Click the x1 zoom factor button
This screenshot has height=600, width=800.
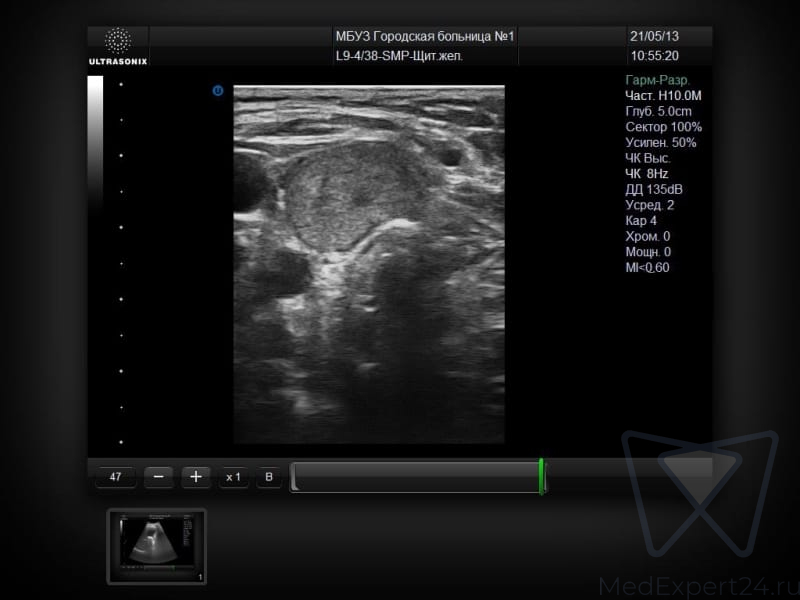(x=234, y=478)
